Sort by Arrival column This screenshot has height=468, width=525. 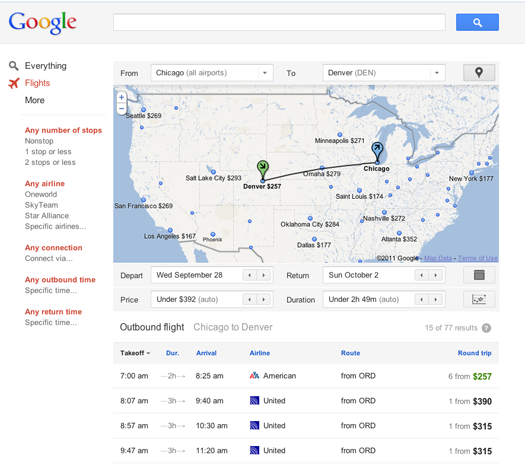click(206, 353)
